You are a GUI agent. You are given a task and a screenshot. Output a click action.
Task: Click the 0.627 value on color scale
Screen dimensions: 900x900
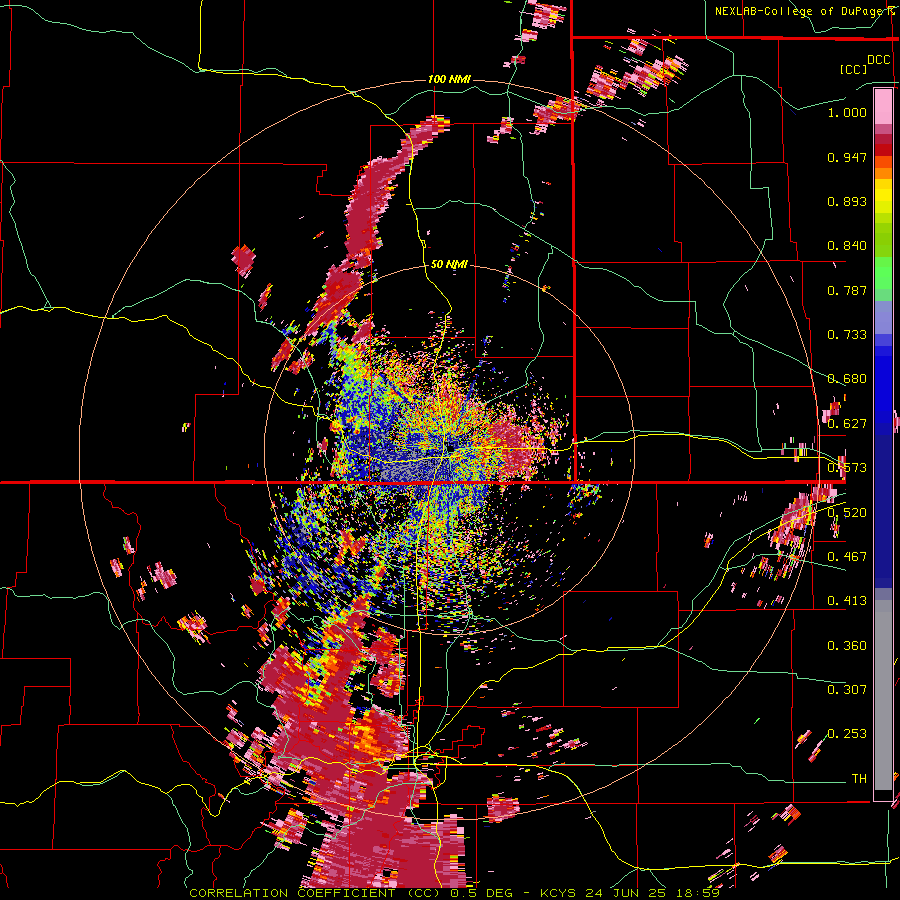click(x=847, y=424)
